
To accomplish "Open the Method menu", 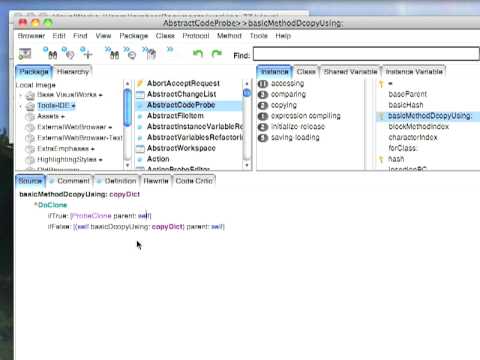I will coord(229,36).
